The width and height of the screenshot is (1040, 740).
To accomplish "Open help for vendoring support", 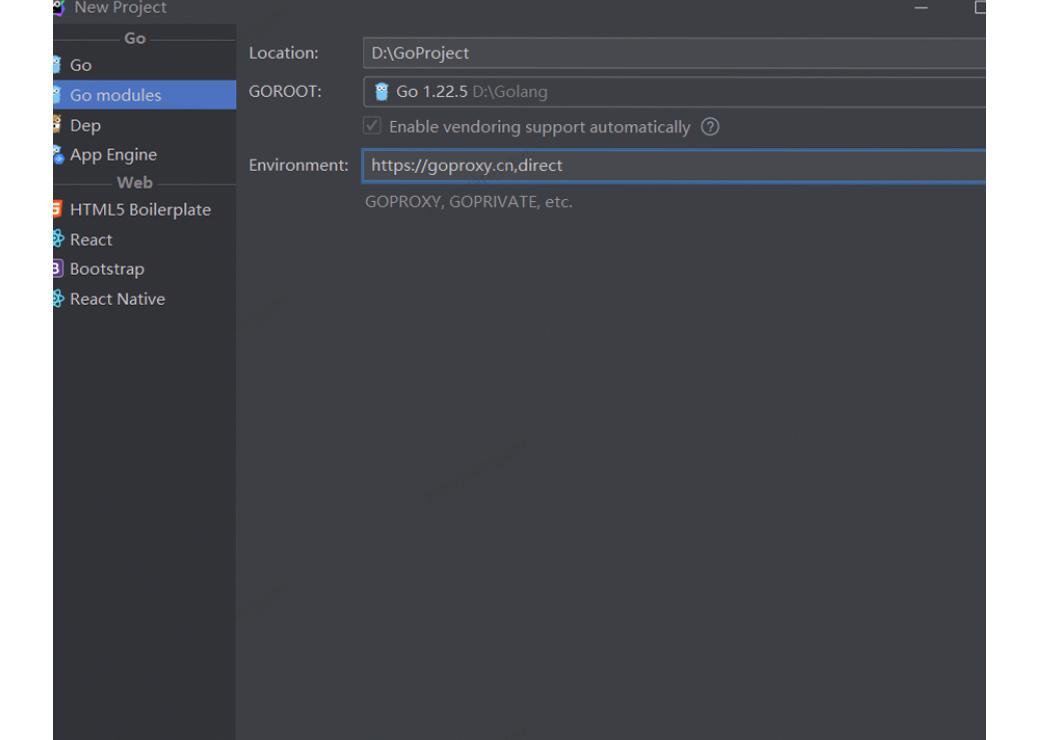I will [710, 127].
